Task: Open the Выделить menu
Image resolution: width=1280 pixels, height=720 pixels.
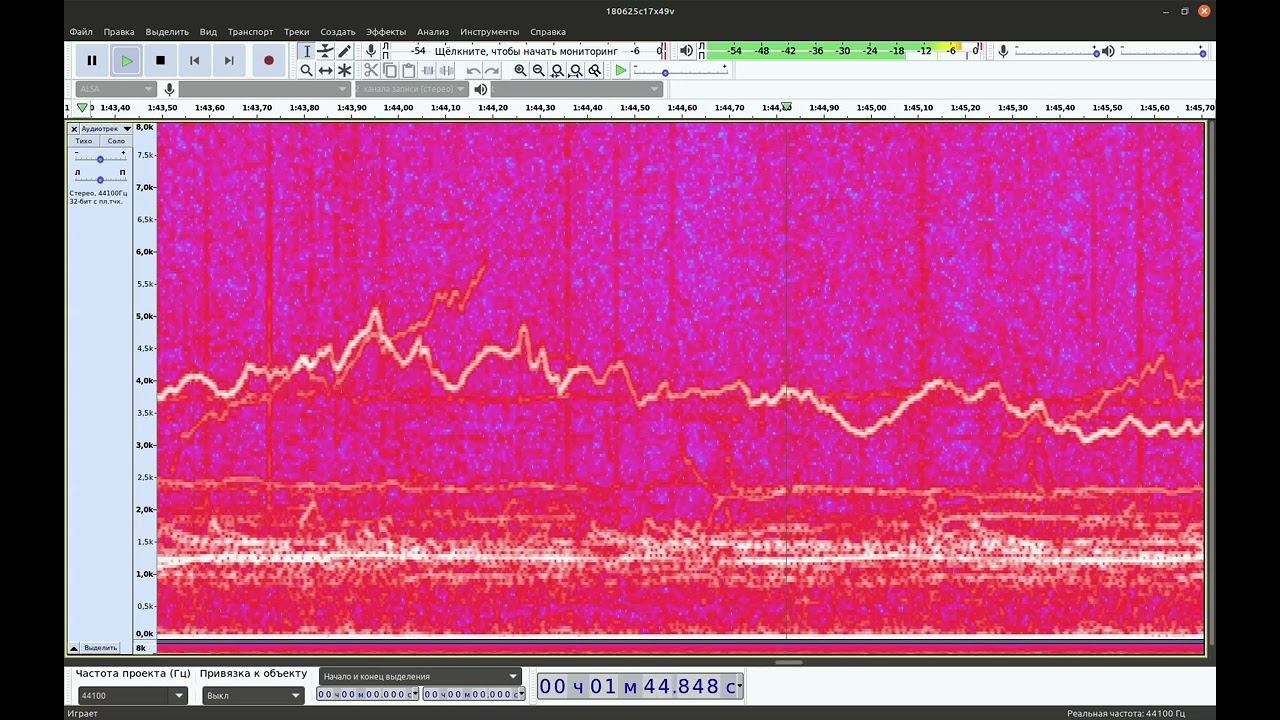Action: (167, 32)
